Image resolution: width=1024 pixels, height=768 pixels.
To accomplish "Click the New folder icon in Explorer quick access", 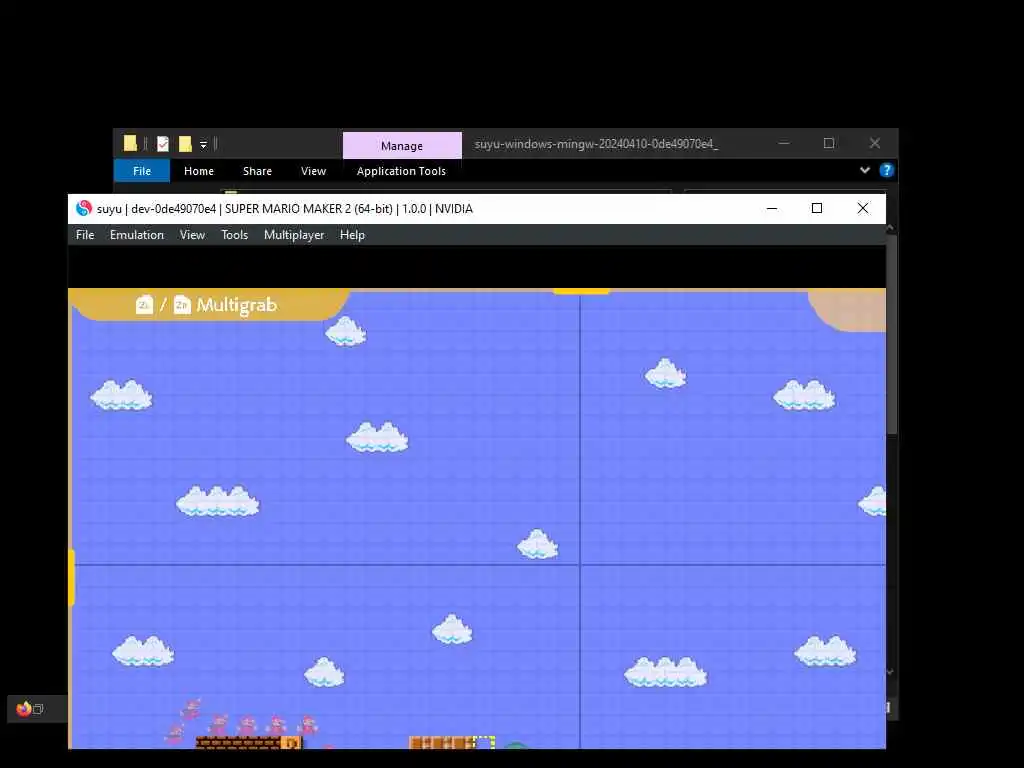I will click(185, 144).
